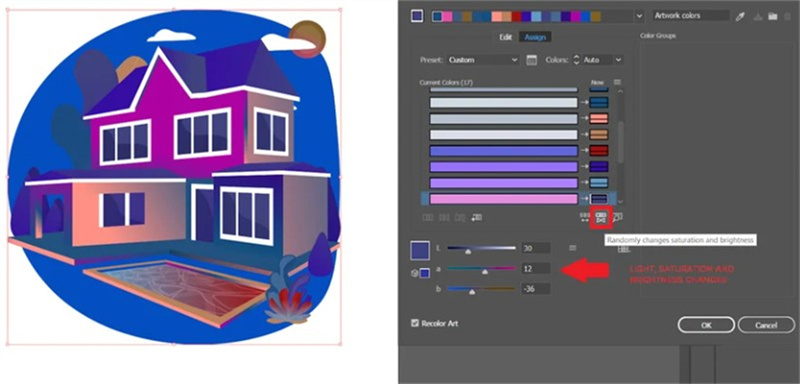Click find color in artwork magnifier icon
The image size is (800, 384).
click(x=617, y=218)
